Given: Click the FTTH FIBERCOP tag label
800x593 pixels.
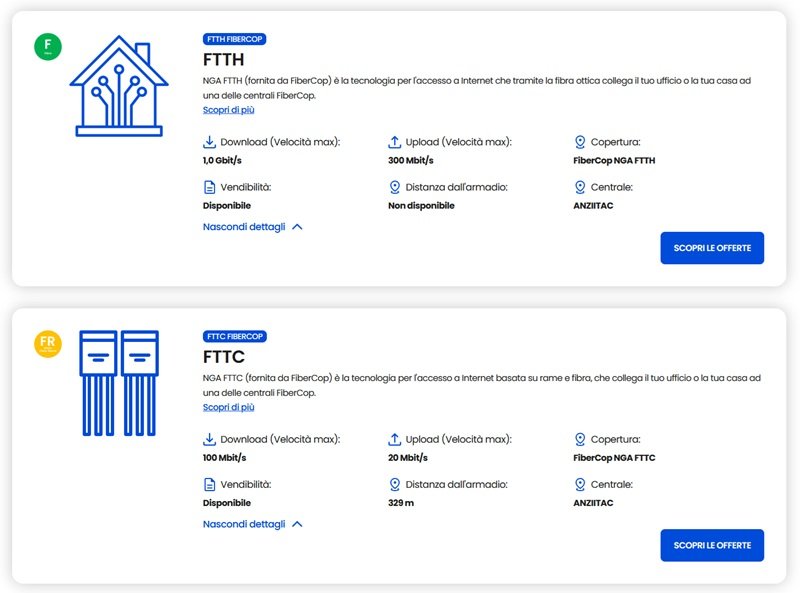Looking at the screenshot, I should [x=235, y=39].
